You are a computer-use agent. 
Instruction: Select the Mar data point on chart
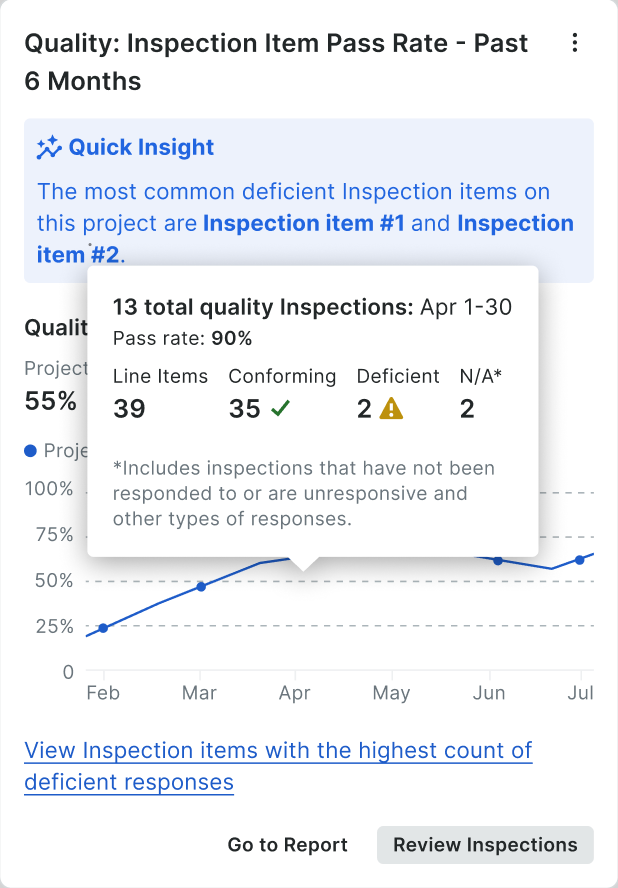[201, 587]
